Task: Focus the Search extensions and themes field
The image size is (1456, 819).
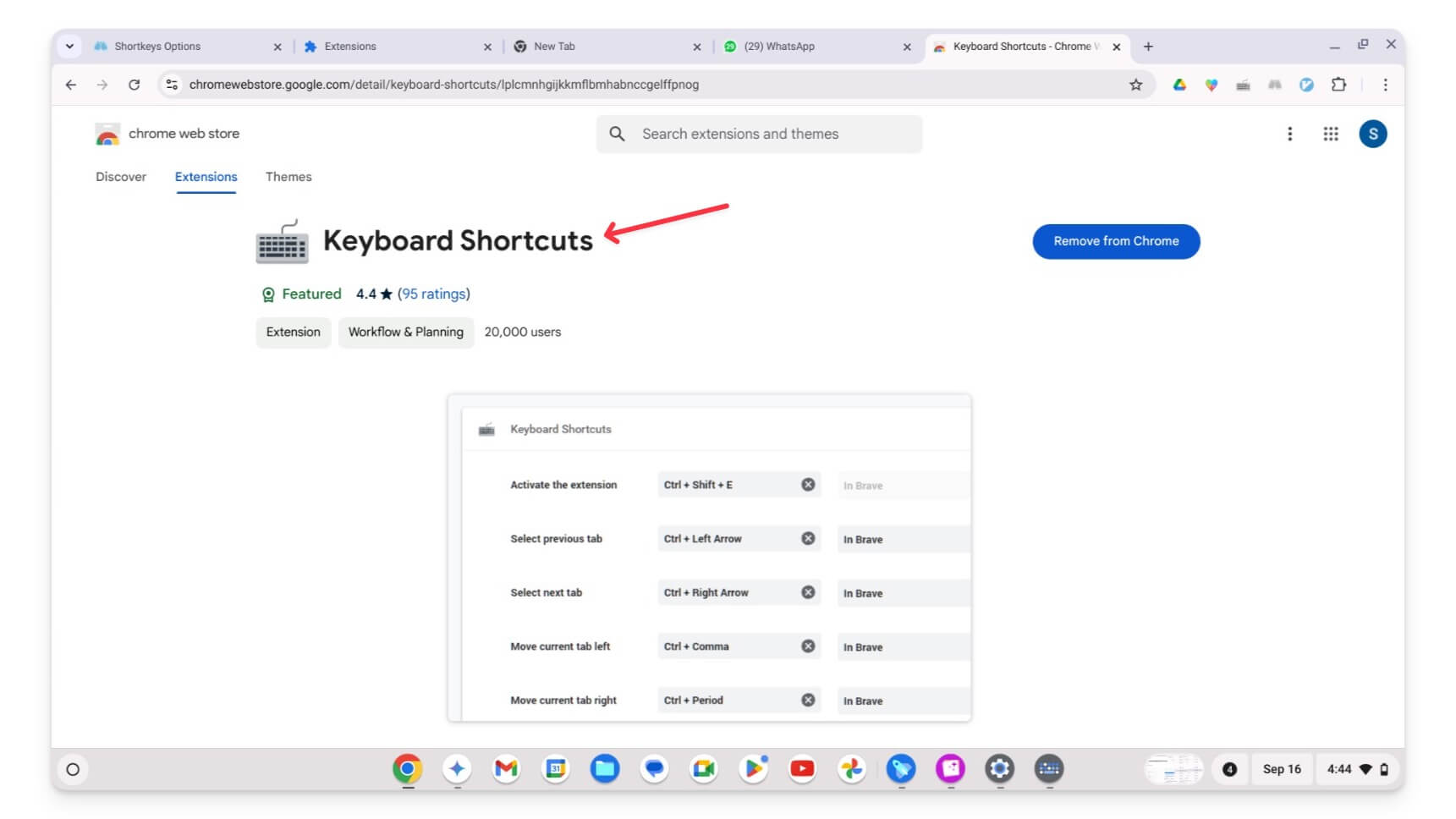Action: [759, 134]
